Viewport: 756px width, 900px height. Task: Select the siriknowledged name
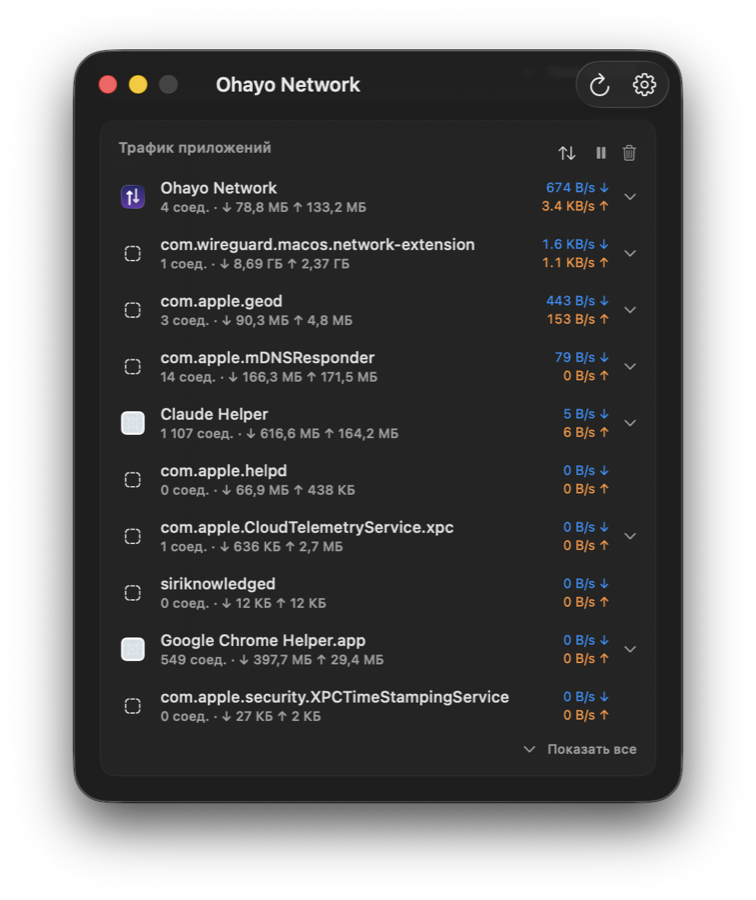pos(218,584)
